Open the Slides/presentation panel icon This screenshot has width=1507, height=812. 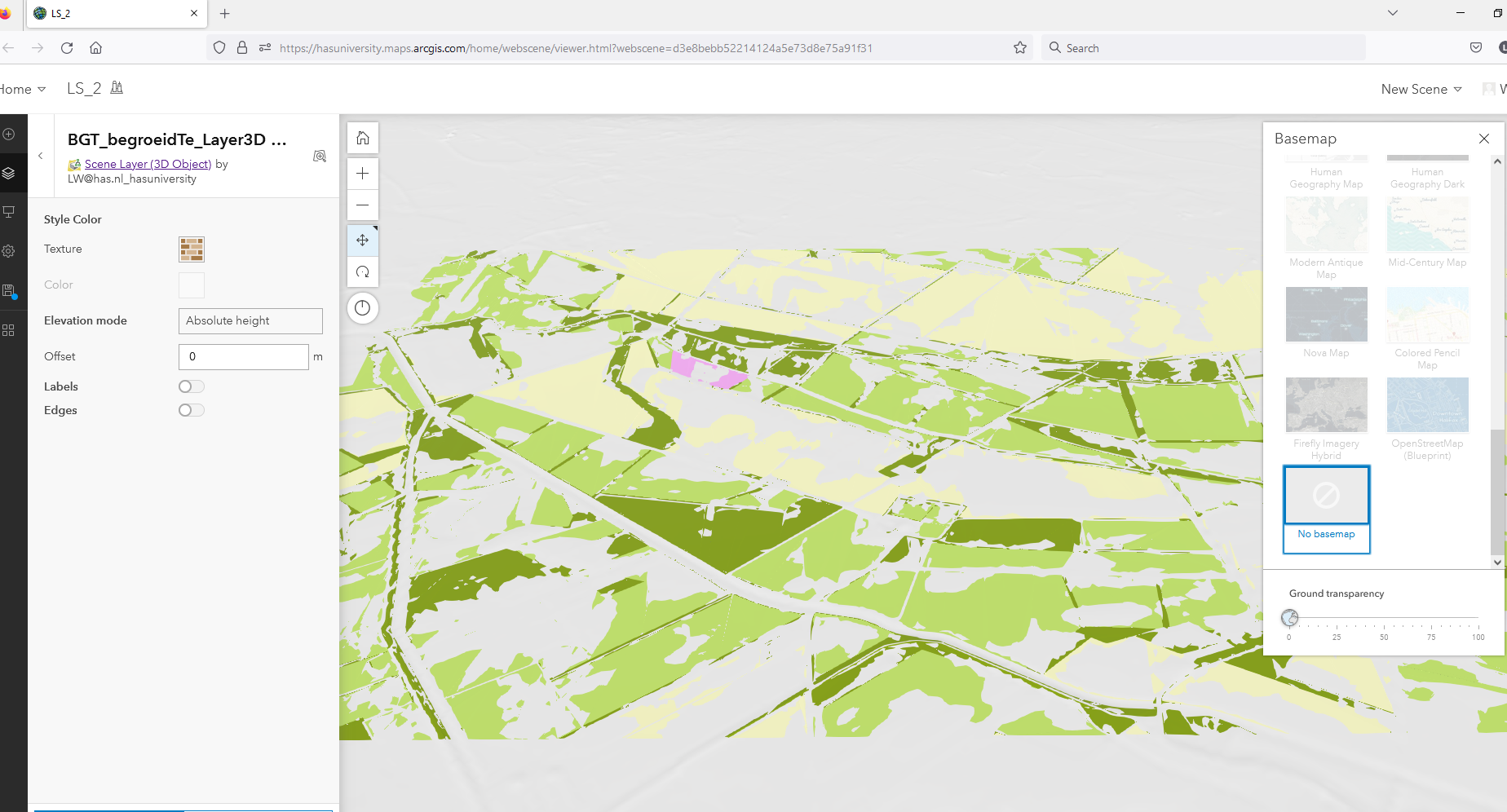click(x=9, y=212)
